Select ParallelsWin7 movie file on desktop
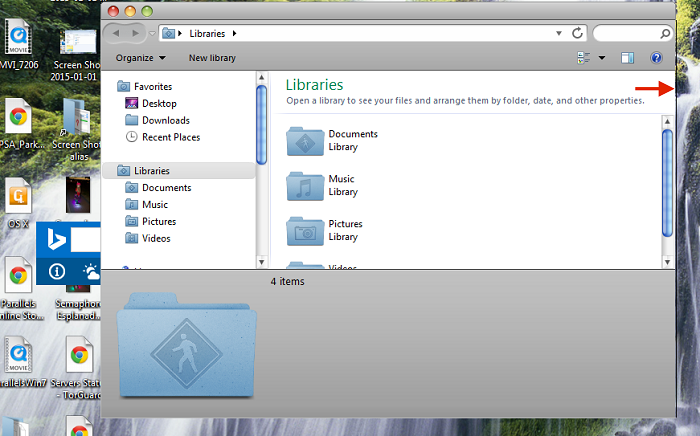Screen dimensions: 700x436 point(21,361)
